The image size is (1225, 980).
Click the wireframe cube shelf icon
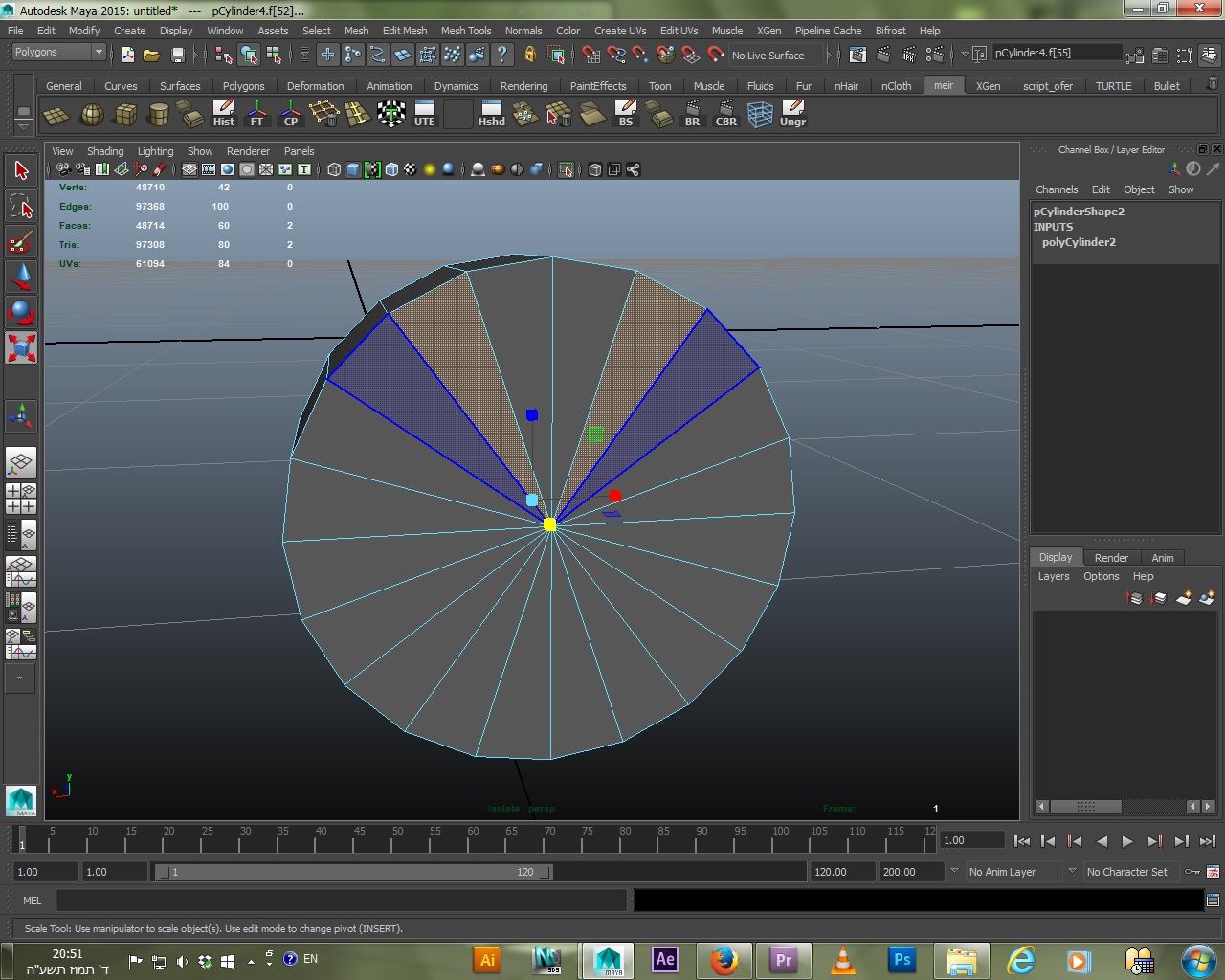[x=760, y=115]
